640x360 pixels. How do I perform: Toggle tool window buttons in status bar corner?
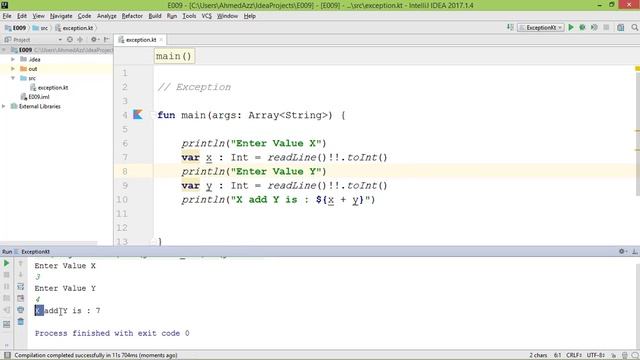(7, 355)
